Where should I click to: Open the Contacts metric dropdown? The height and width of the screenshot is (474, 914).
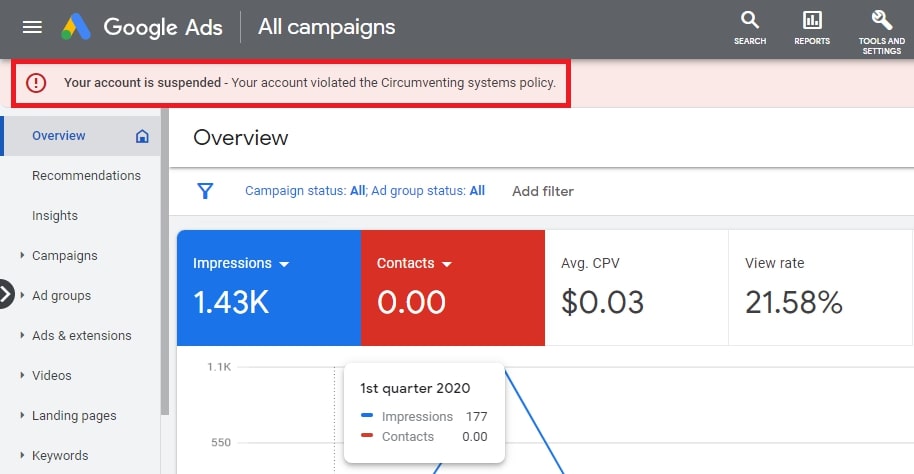coord(447,264)
